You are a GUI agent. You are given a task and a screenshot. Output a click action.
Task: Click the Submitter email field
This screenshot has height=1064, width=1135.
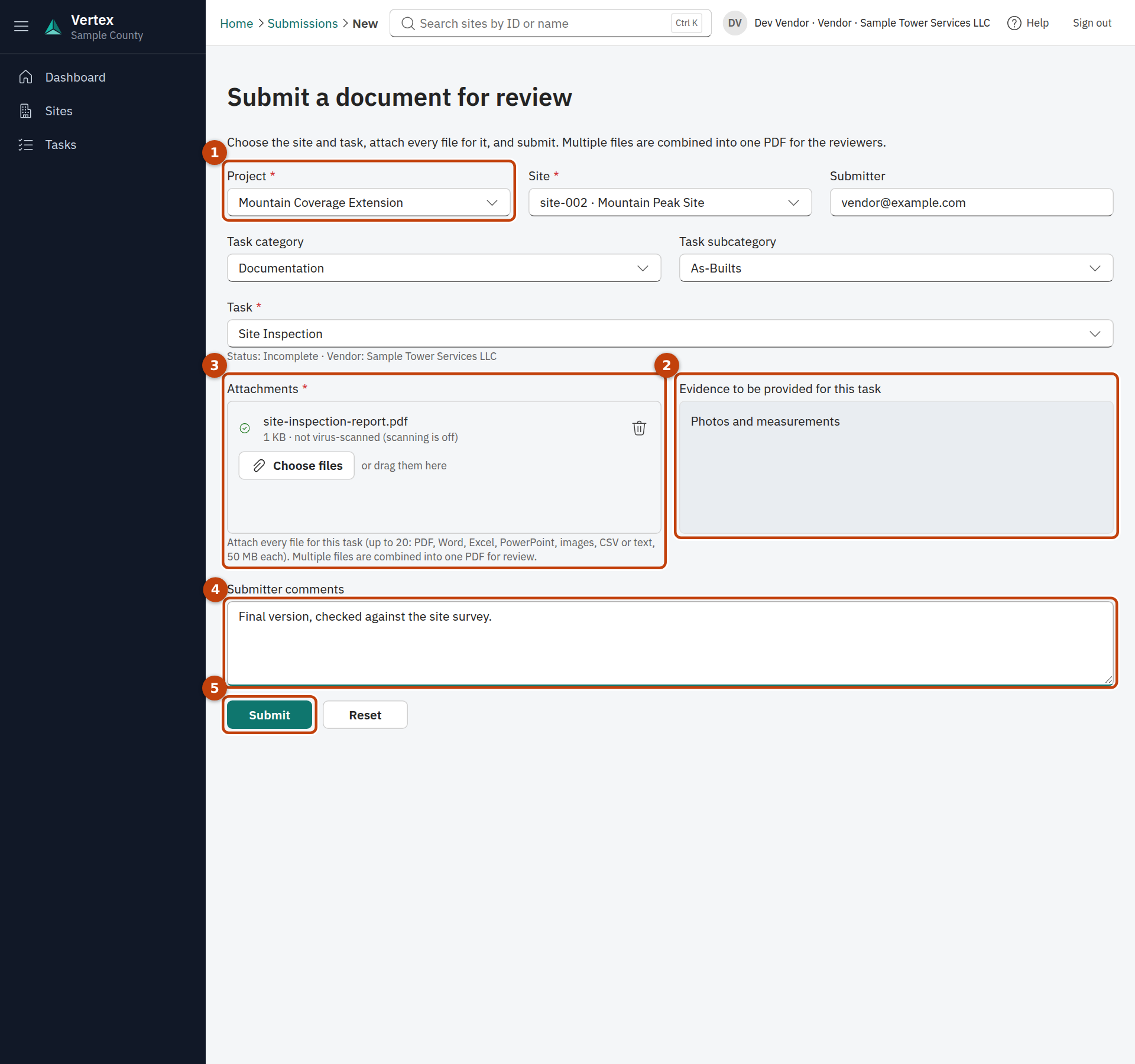click(971, 203)
